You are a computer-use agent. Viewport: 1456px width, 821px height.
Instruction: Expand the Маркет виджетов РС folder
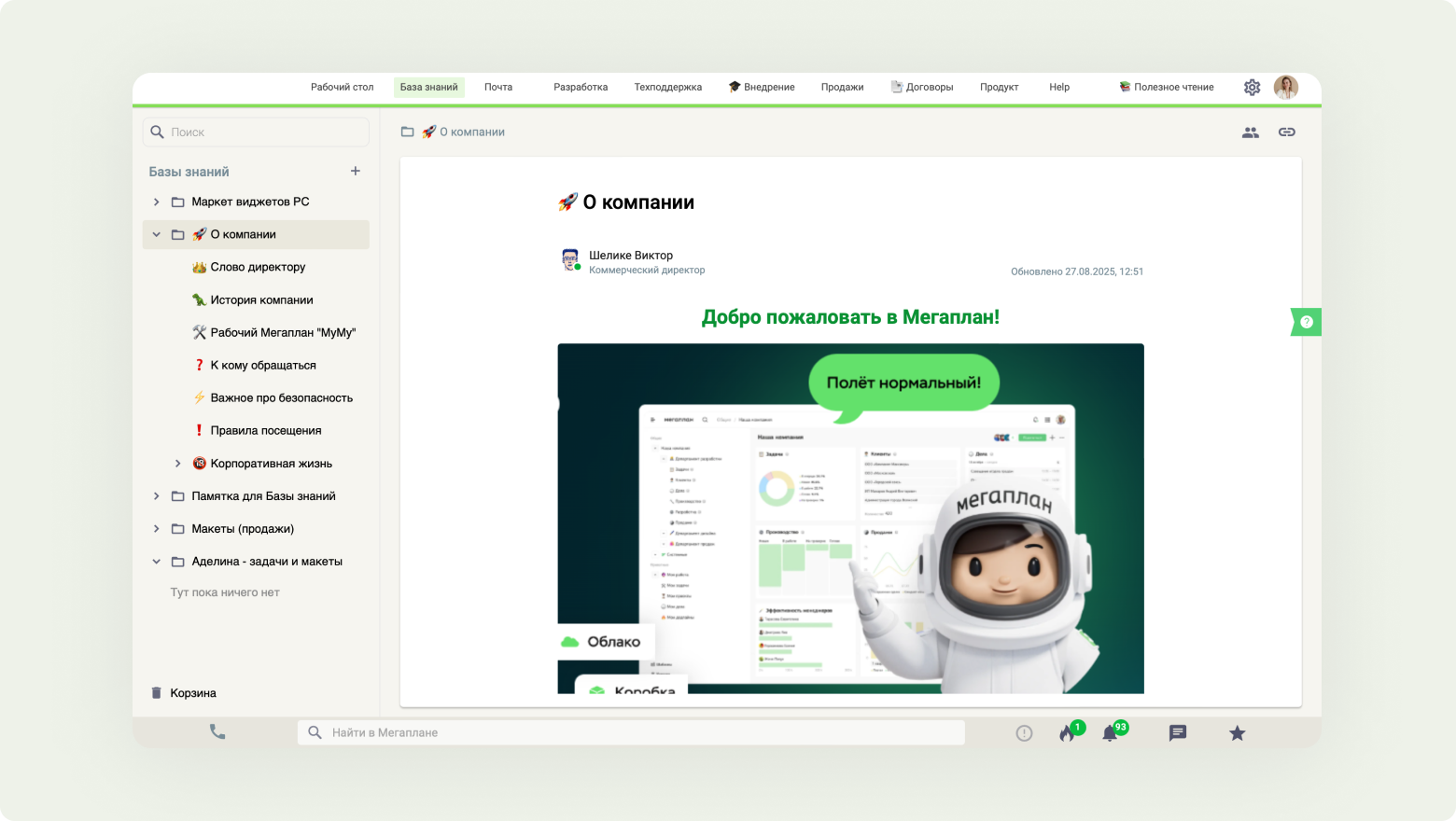pyautogui.click(x=156, y=202)
